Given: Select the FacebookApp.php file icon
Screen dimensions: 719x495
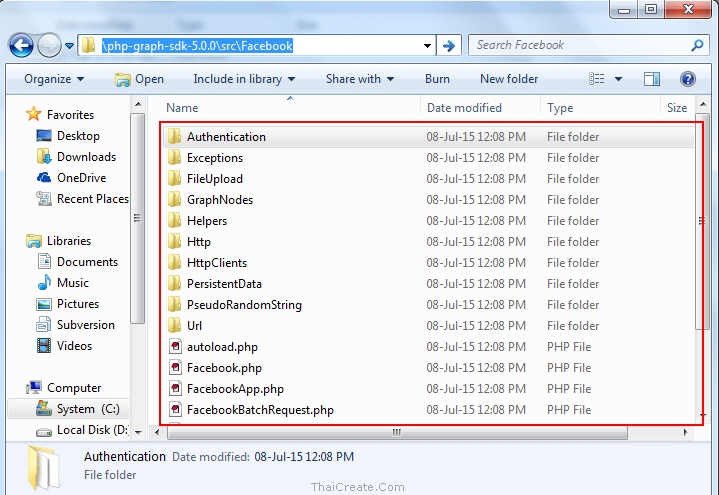Looking at the screenshot, I should click(x=175, y=389).
